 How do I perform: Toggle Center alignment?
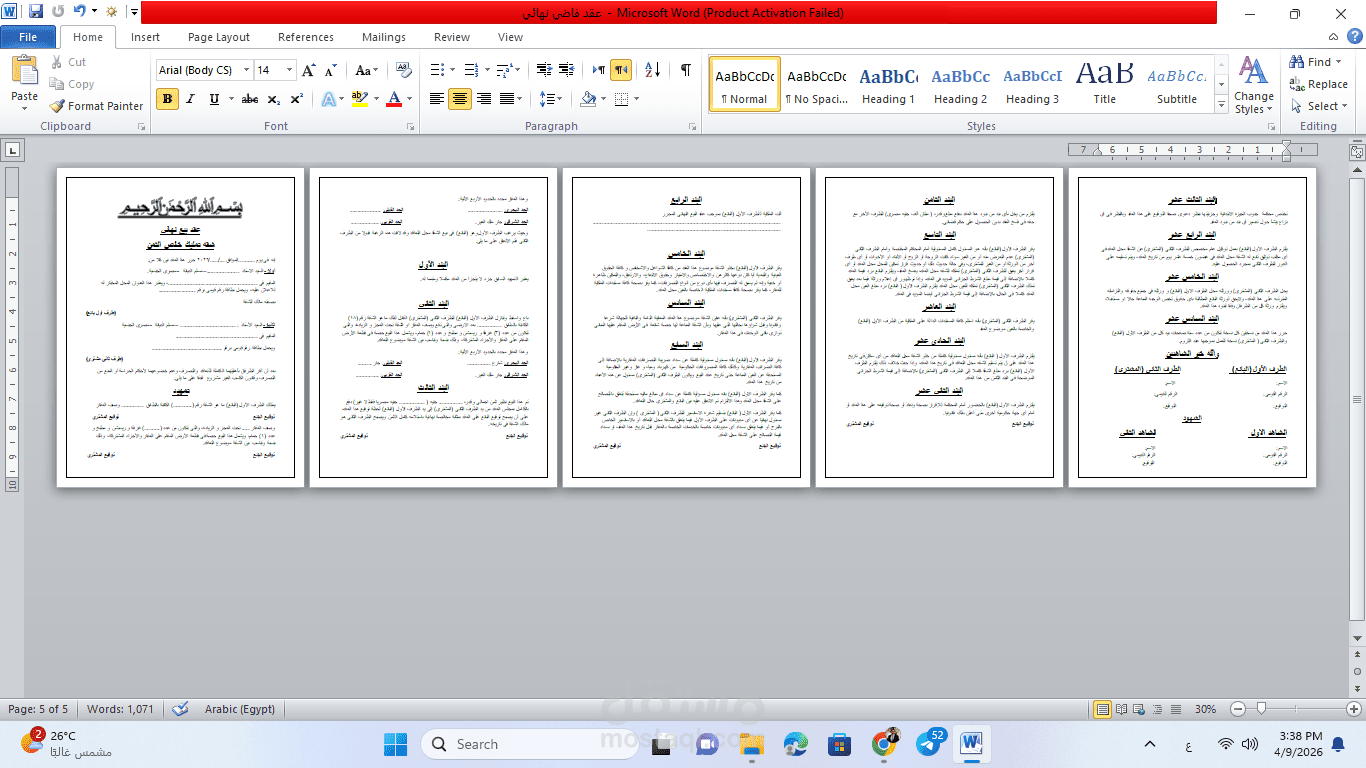tap(460, 99)
